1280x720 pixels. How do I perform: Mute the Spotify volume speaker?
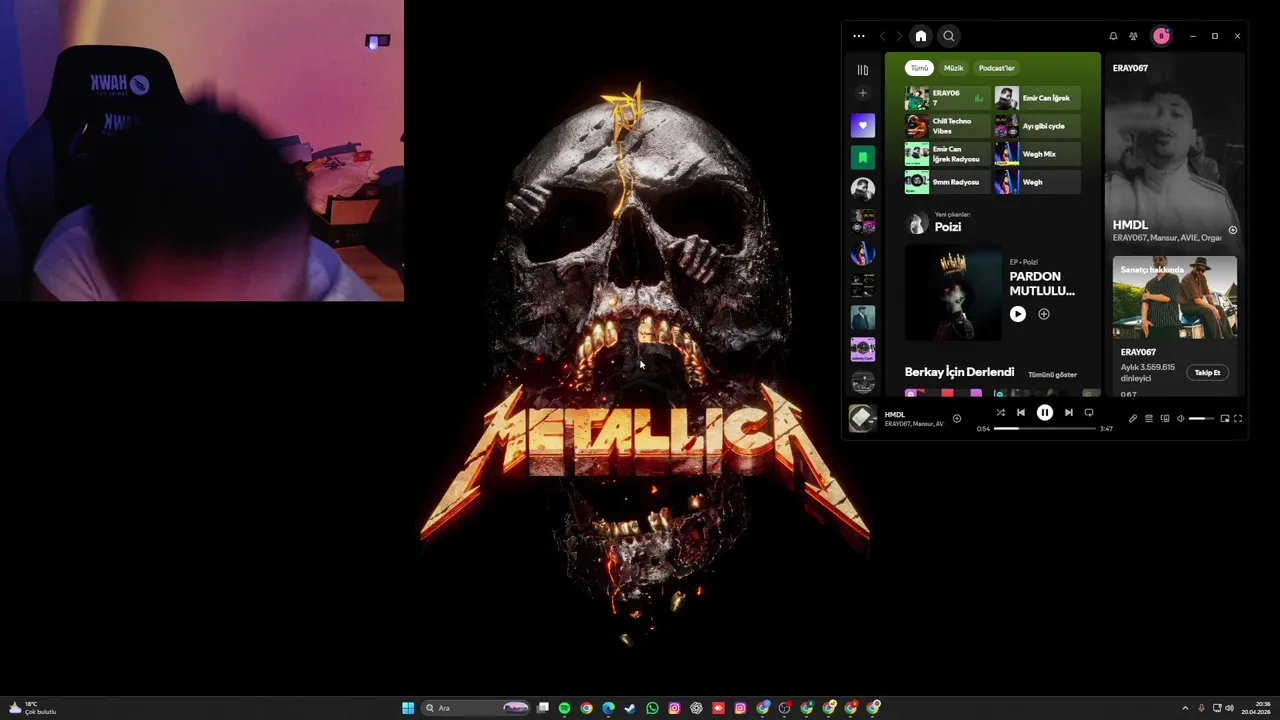point(1180,419)
